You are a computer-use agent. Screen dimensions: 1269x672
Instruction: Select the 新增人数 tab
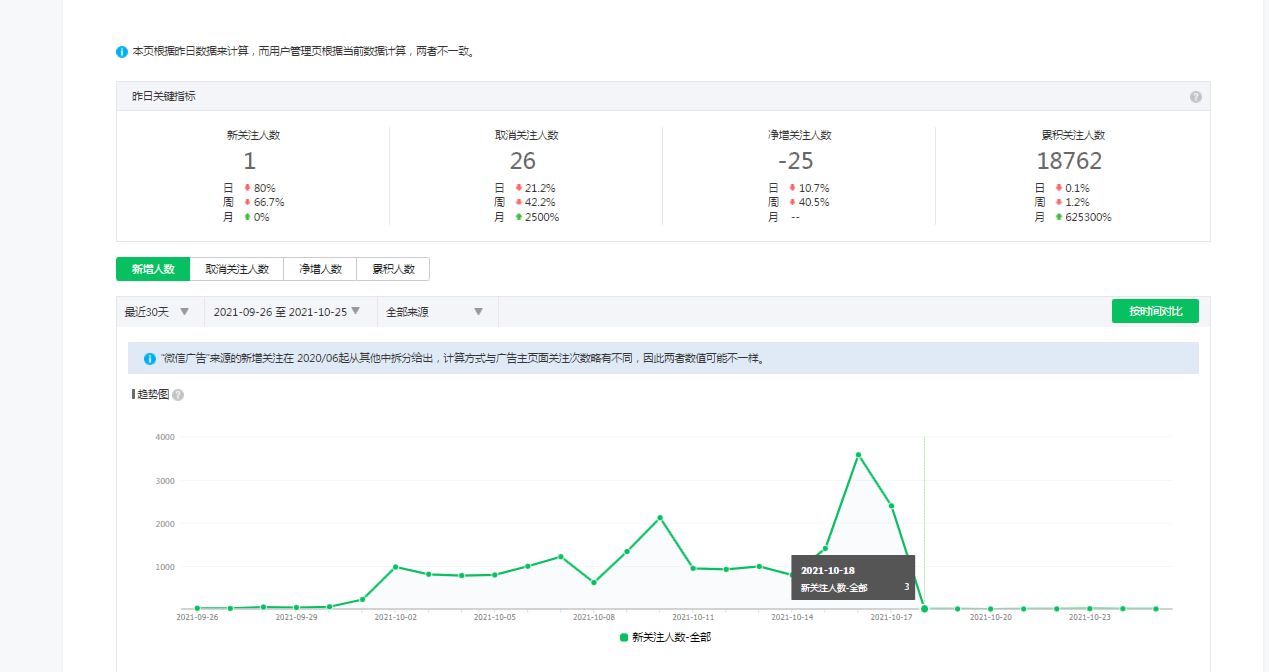coord(153,269)
